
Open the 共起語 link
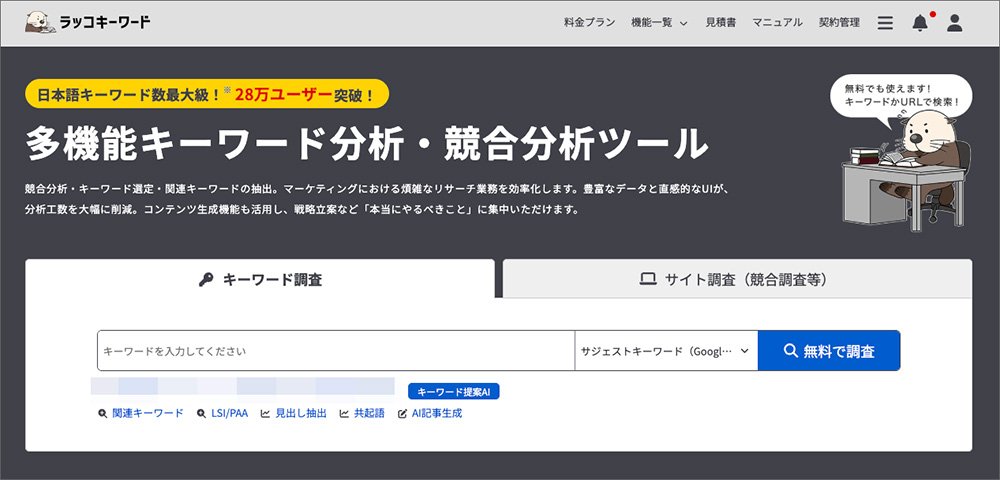[362, 413]
